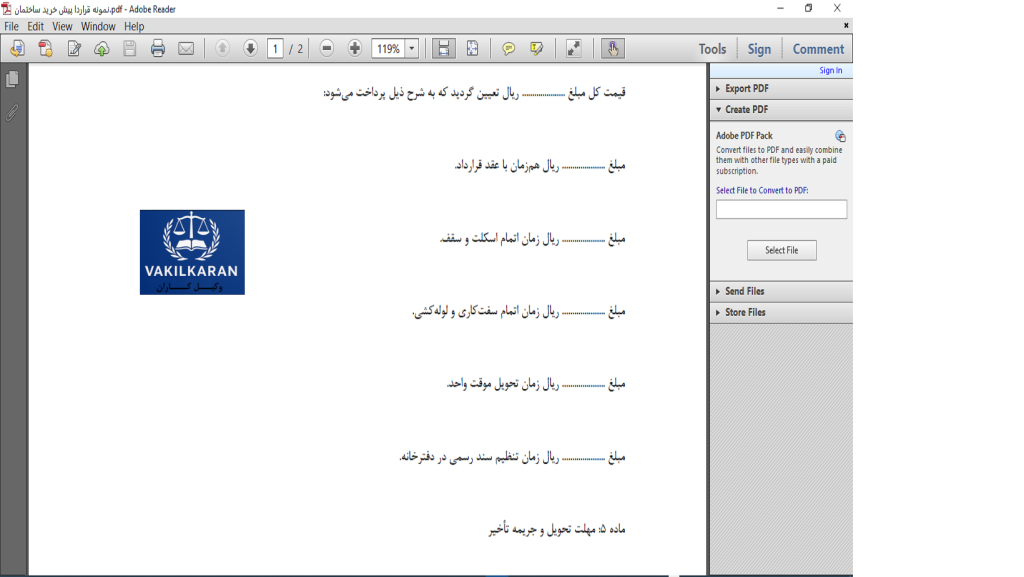Go to next page arrow
This screenshot has width=1024, height=577.
[x=250, y=48]
